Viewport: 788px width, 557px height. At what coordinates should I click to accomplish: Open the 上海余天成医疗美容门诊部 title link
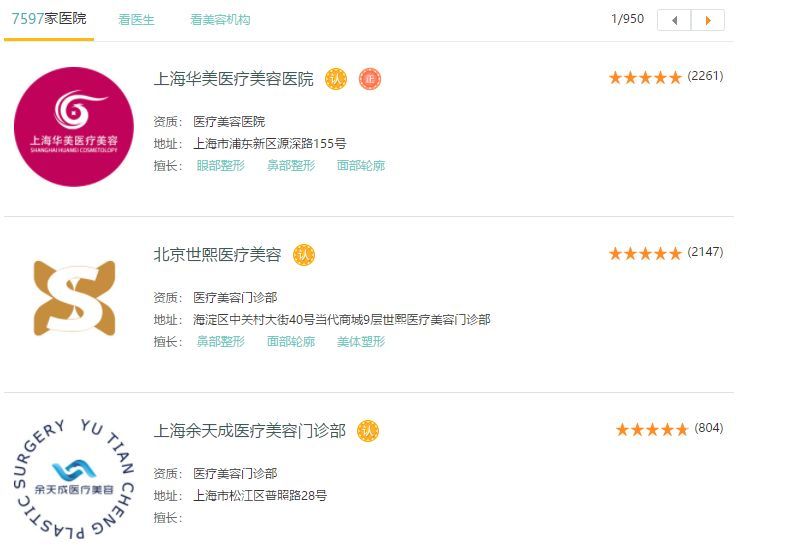click(x=250, y=431)
